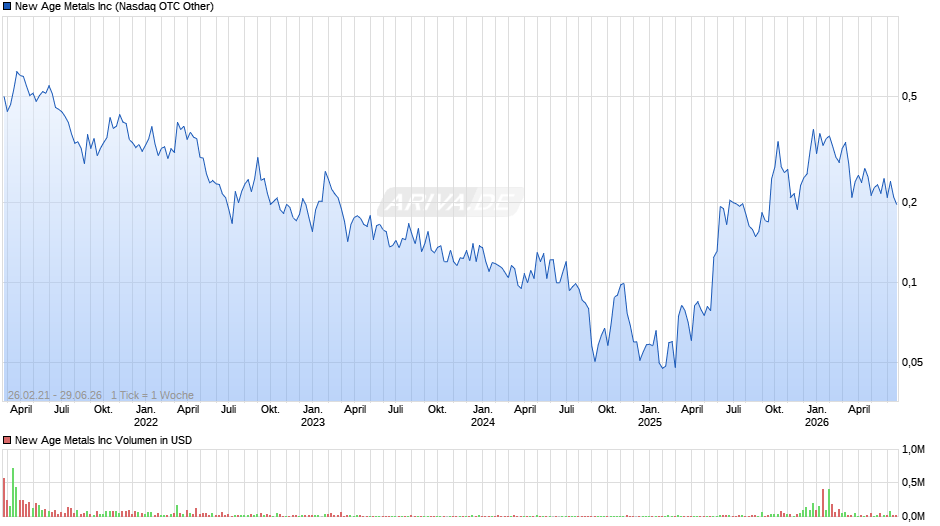Screen dimensions: 940x526
Task: Click the text 1 Tick = 1 Woche
Action: [x=152, y=395]
